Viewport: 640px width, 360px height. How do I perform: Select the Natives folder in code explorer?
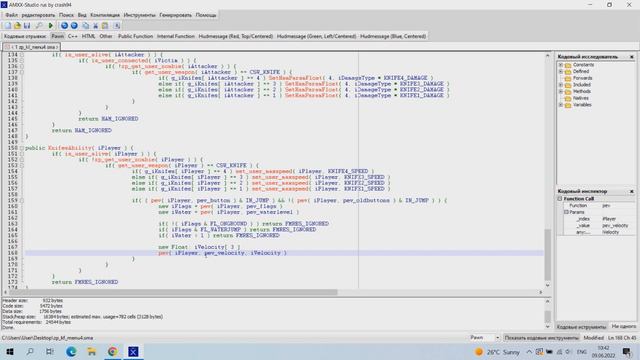pyautogui.click(x=580, y=98)
